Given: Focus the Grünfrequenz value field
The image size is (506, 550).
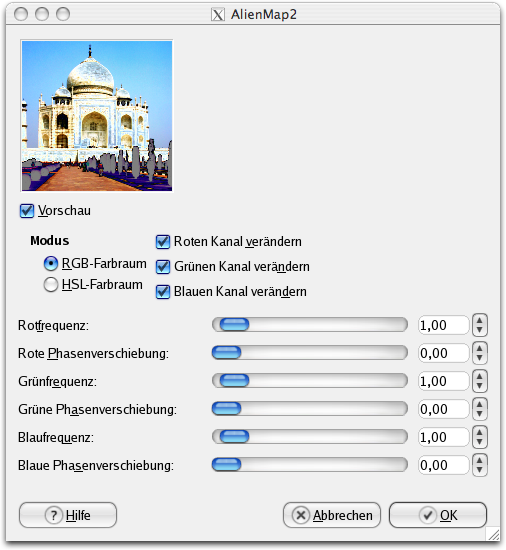Looking at the screenshot, I should [444, 381].
